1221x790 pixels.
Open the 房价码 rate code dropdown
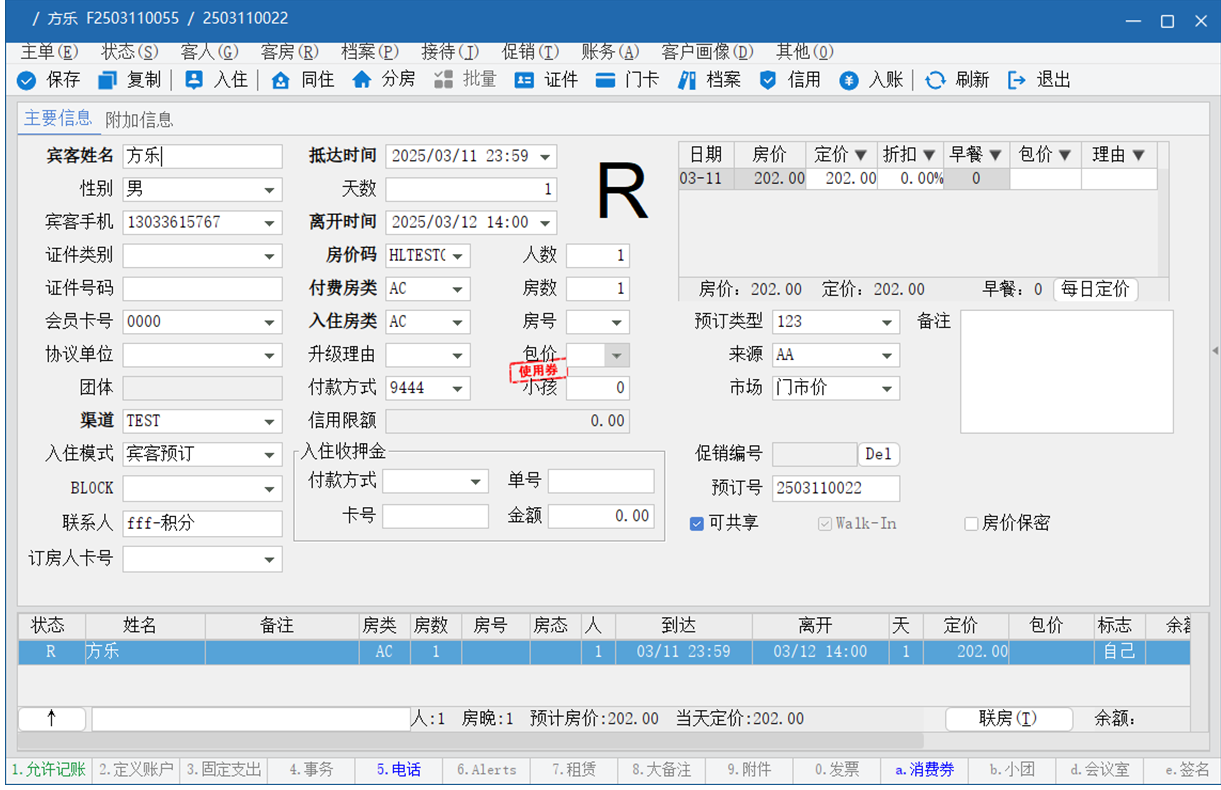pyautogui.click(x=457, y=256)
